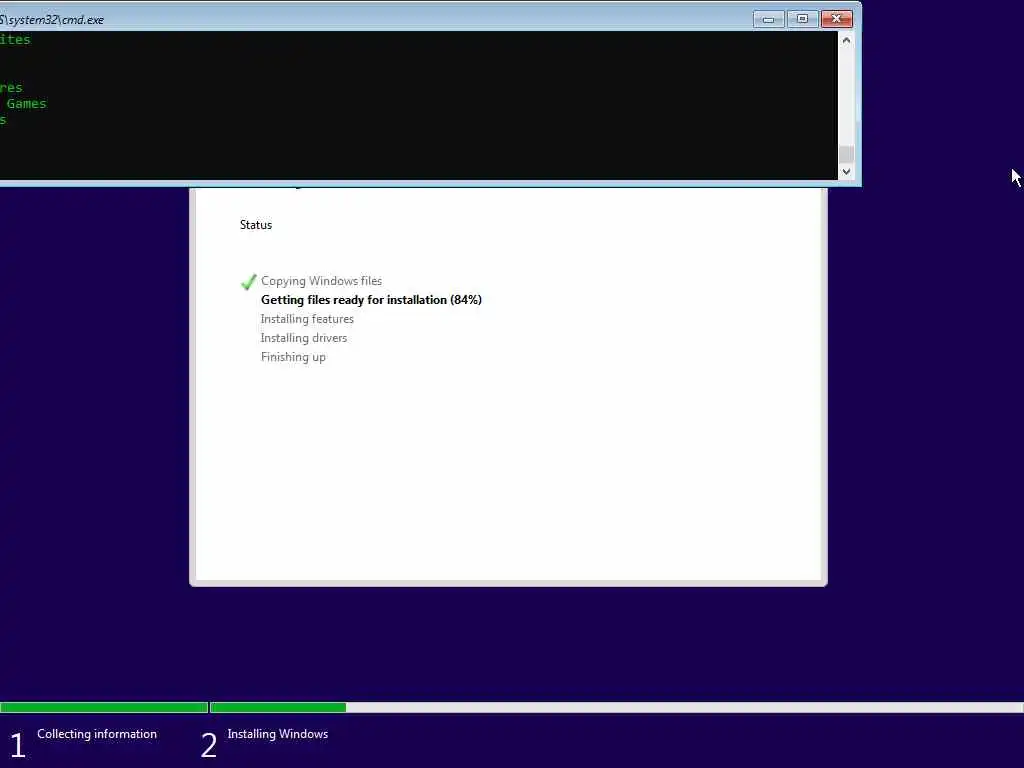Click the green checkmark beside Copying Windows files
Screen dimensions: 1024x768
point(248,281)
